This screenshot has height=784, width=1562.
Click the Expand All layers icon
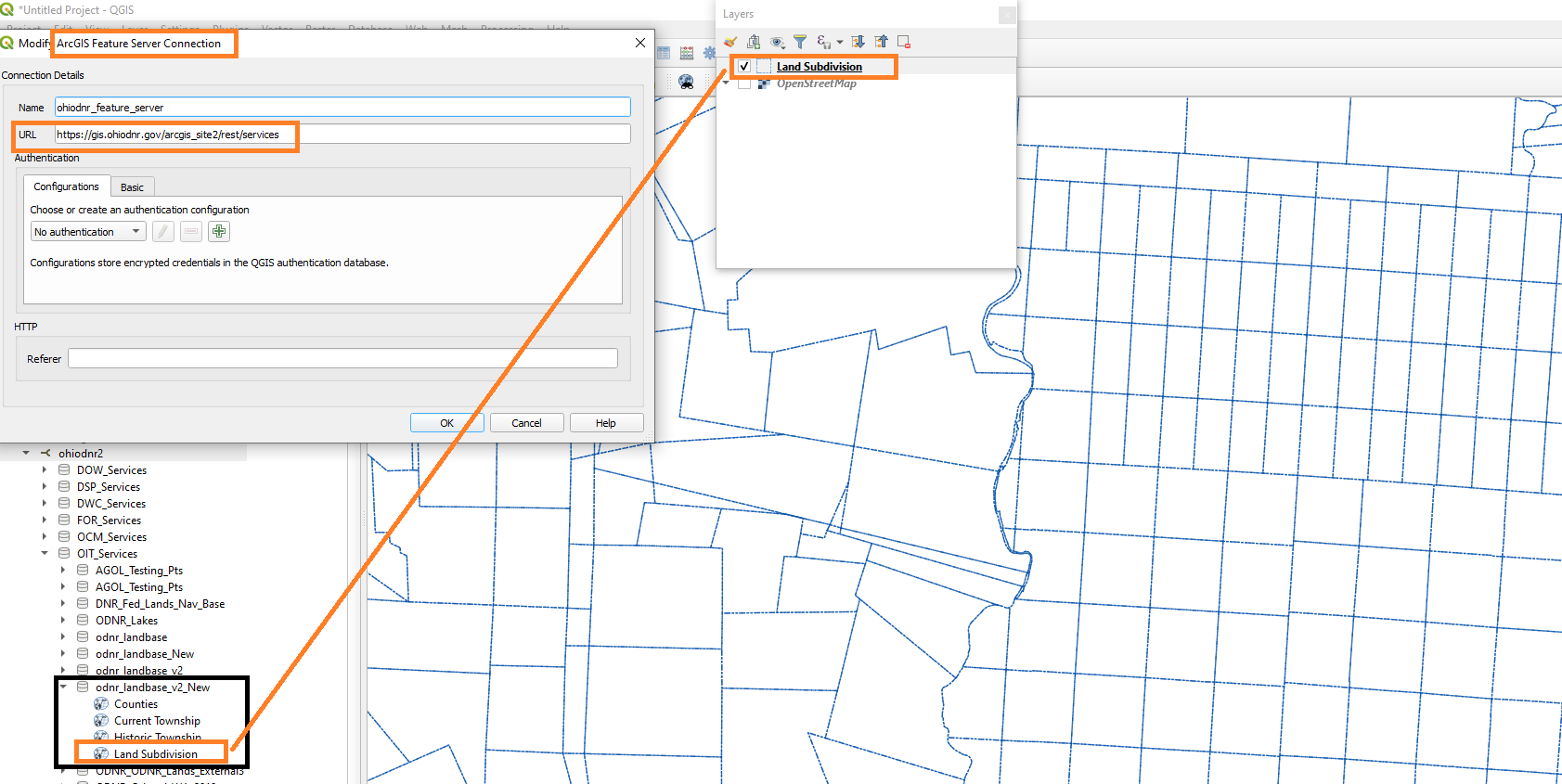(858, 42)
